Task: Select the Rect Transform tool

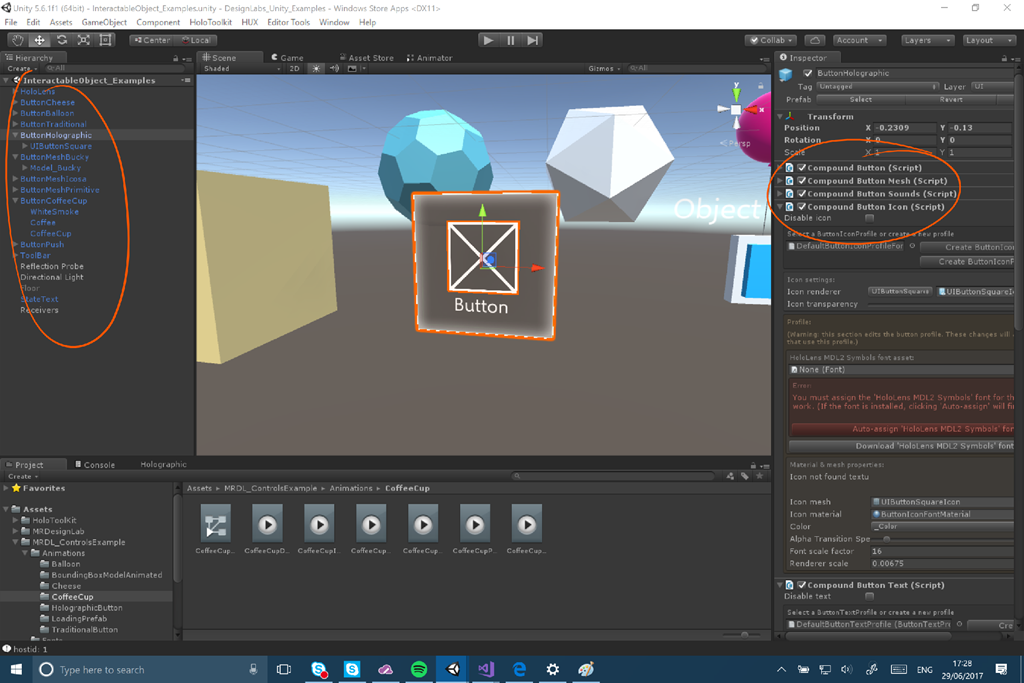Action: 106,40
